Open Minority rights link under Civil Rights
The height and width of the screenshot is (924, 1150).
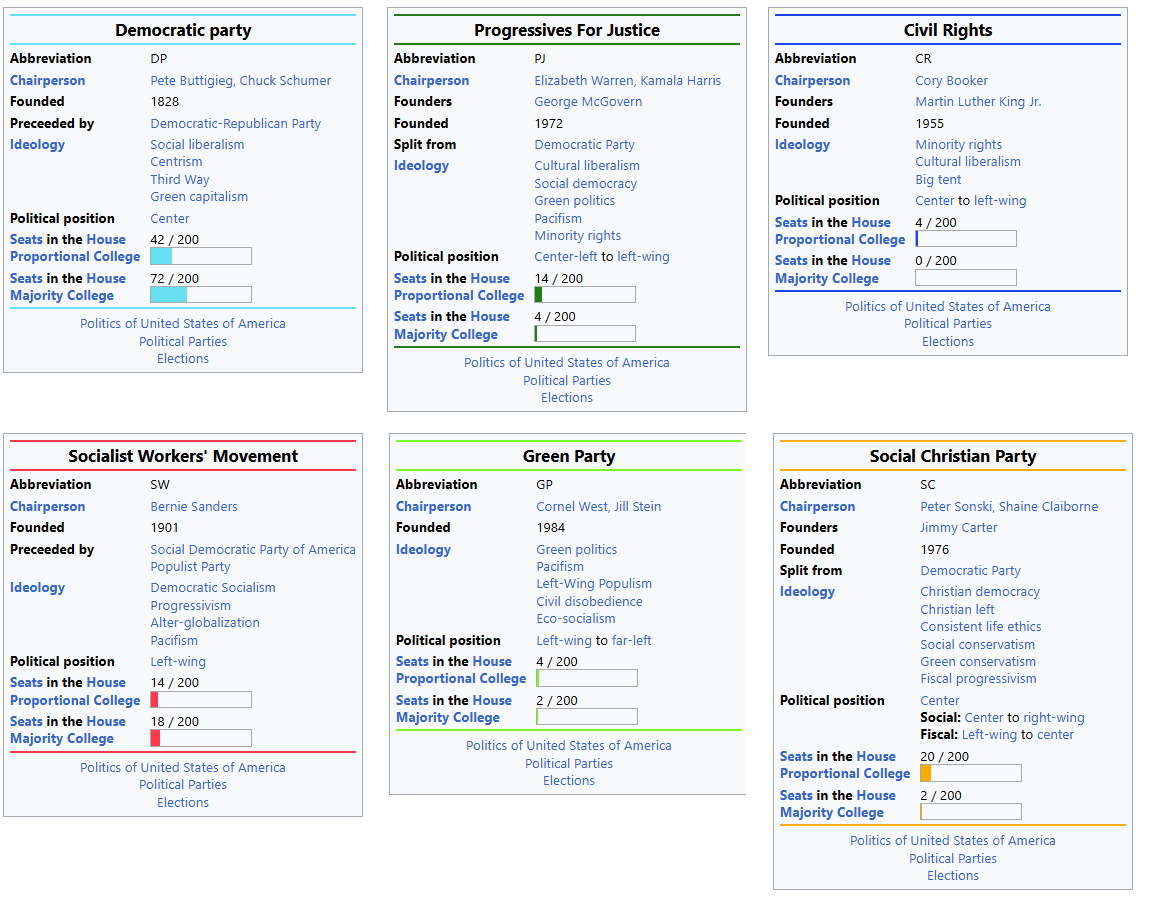tap(959, 145)
